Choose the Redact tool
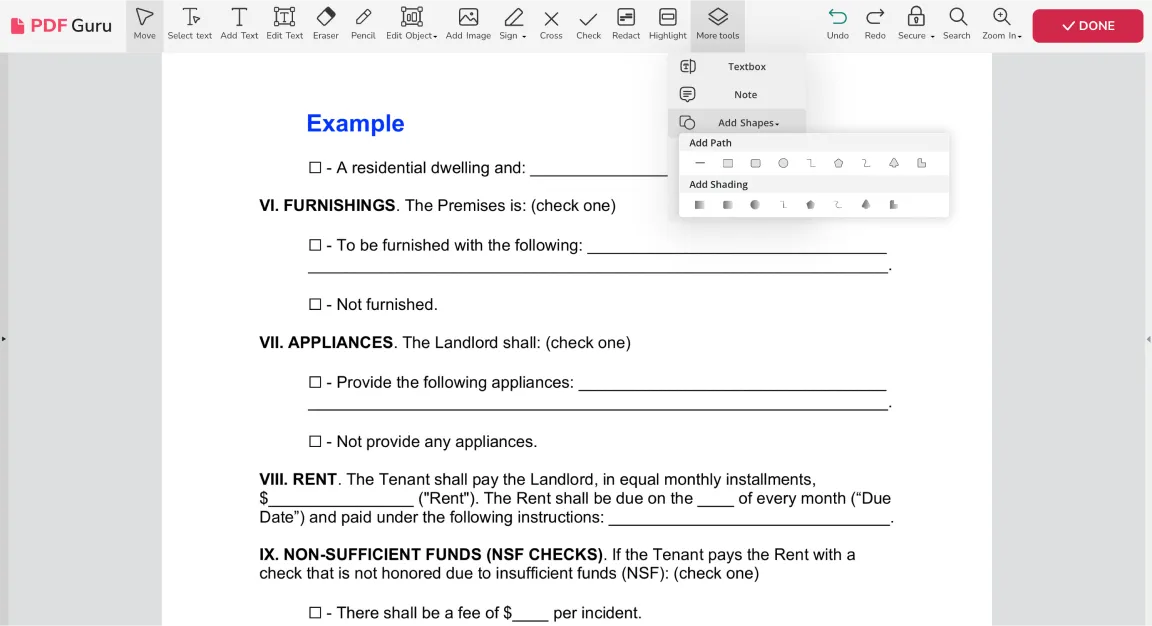 626,24
